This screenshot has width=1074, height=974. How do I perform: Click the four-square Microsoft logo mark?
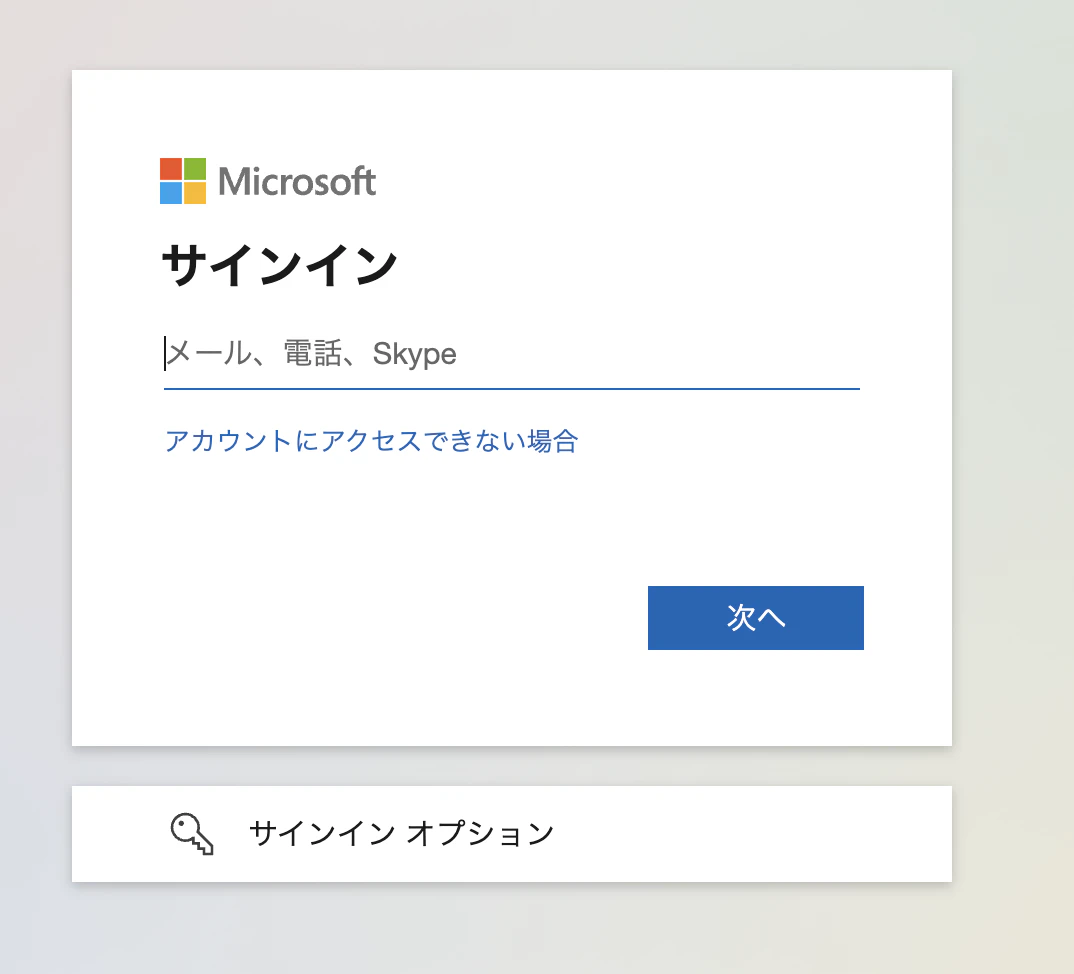point(182,180)
